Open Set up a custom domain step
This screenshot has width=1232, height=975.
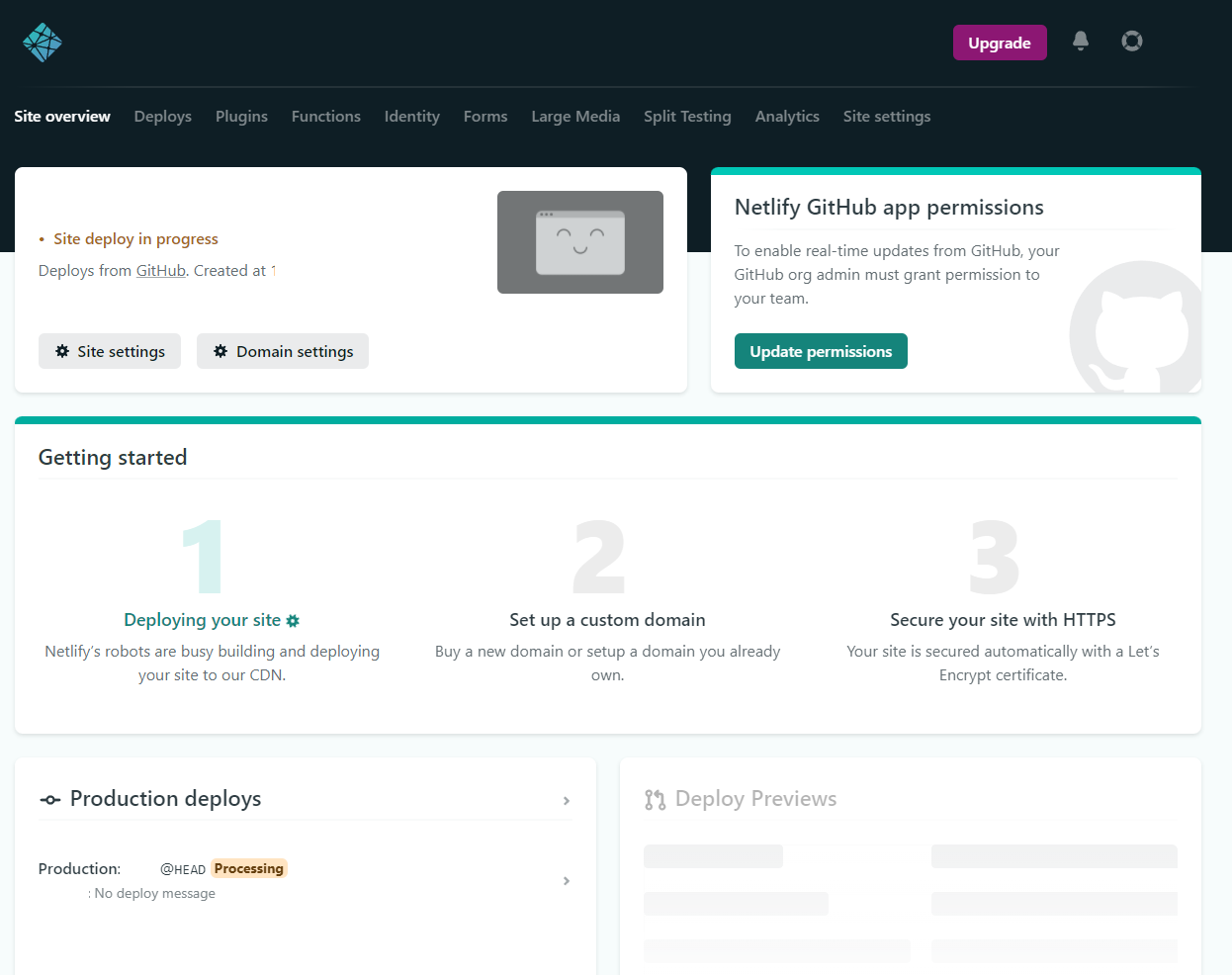click(x=607, y=620)
